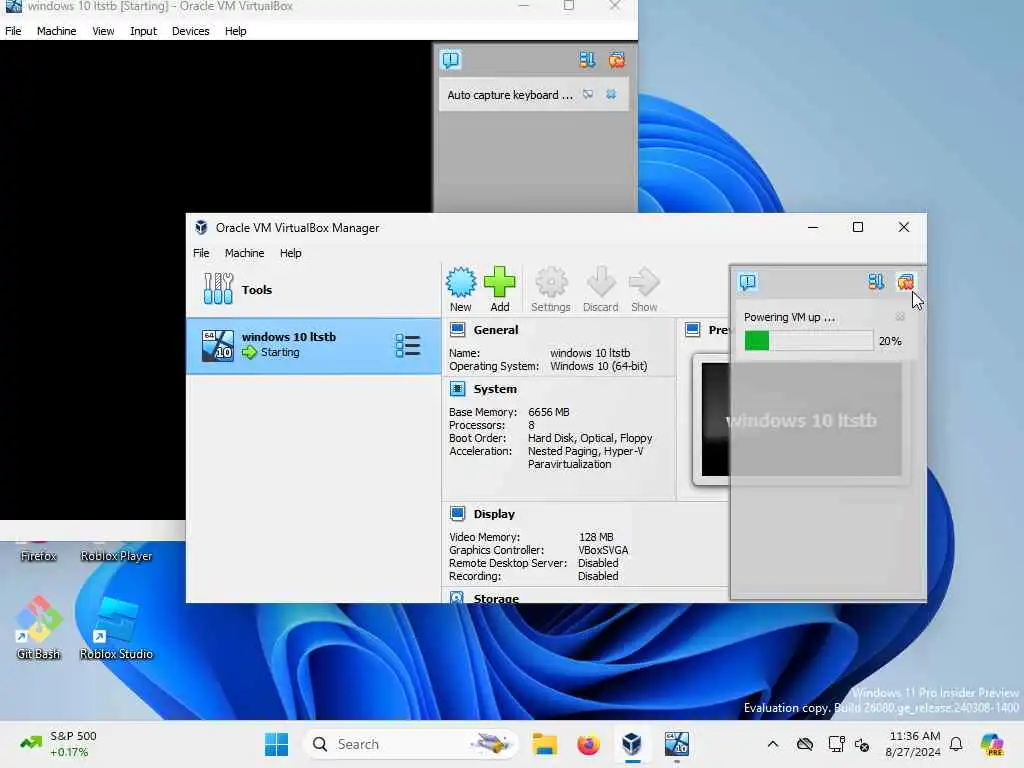
Task: Click notification center icon in VM window
Action: tap(451, 60)
